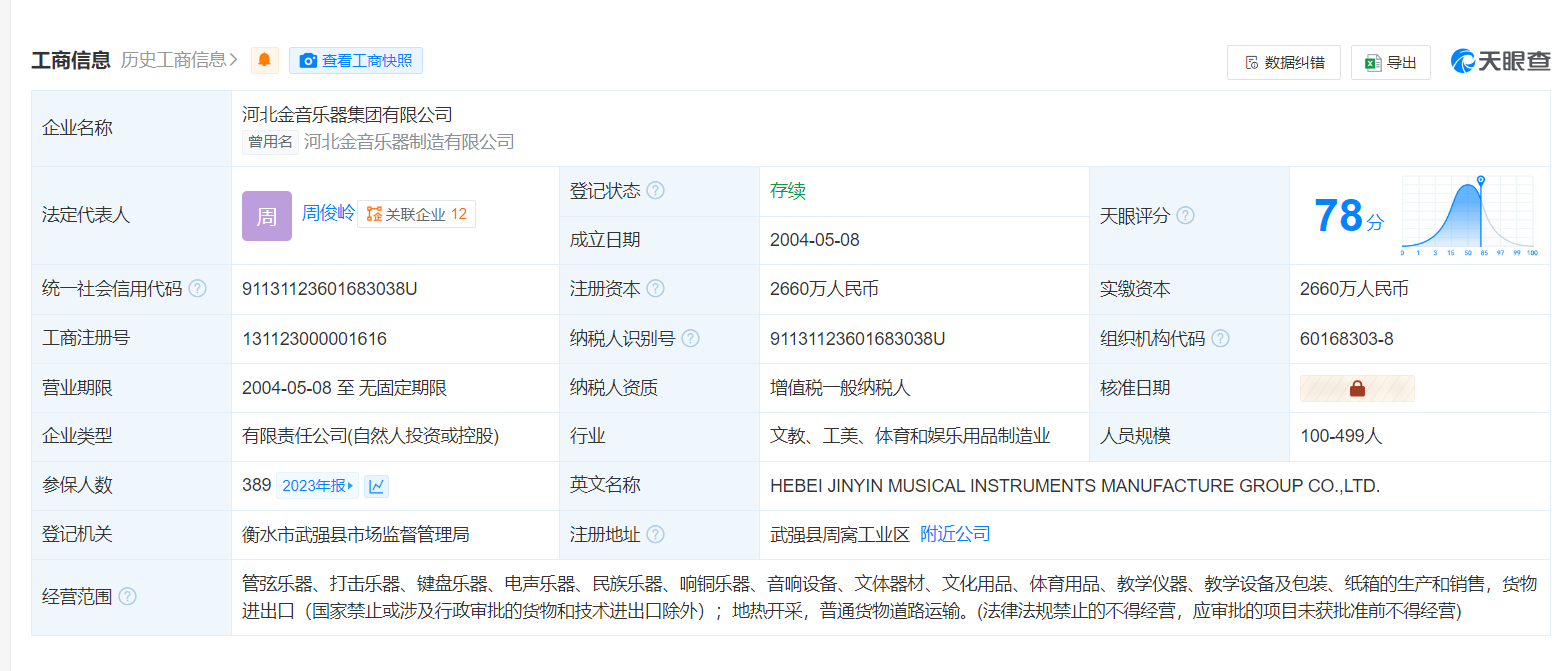The height and width of the screenshot is (671, 1565).
Task: Click the lock icon in 核准日期
Action: click(x=1357, y=388)
